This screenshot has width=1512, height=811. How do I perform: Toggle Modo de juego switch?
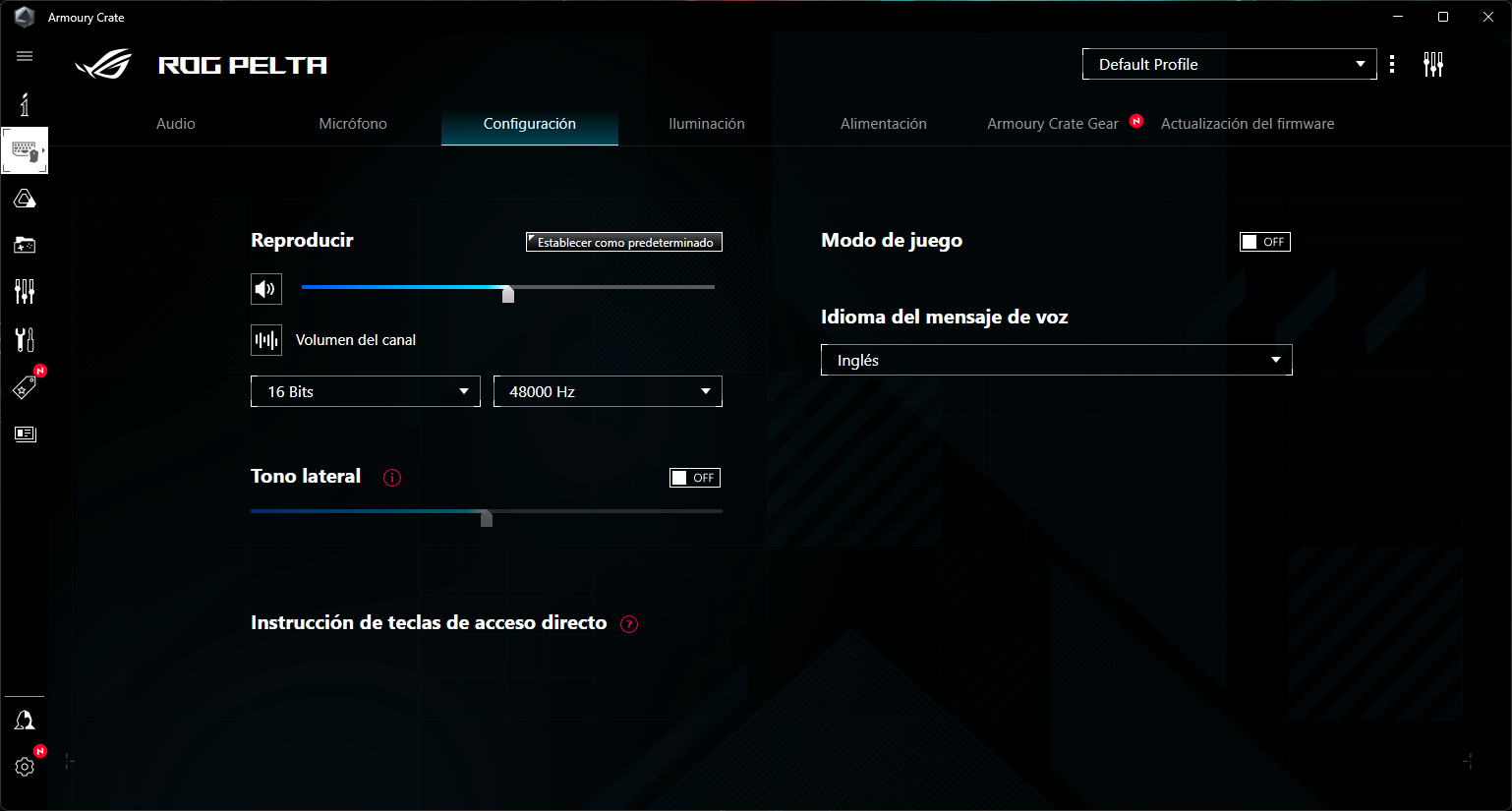[1265, 242]
